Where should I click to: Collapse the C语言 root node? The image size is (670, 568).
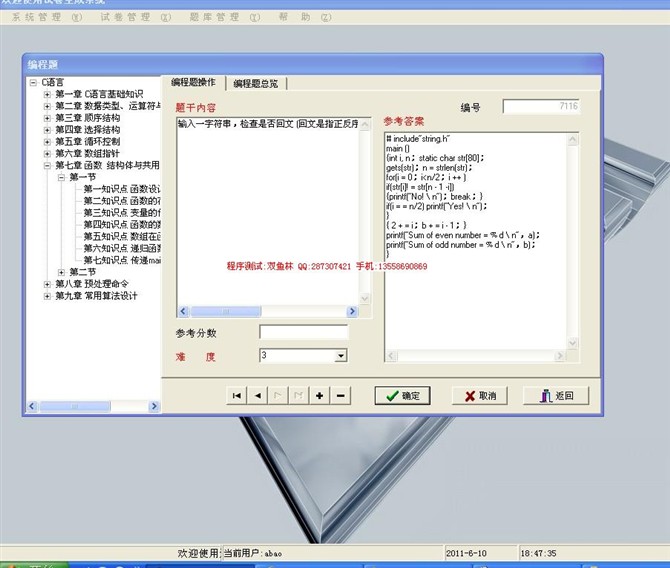(x=33, y=82)
